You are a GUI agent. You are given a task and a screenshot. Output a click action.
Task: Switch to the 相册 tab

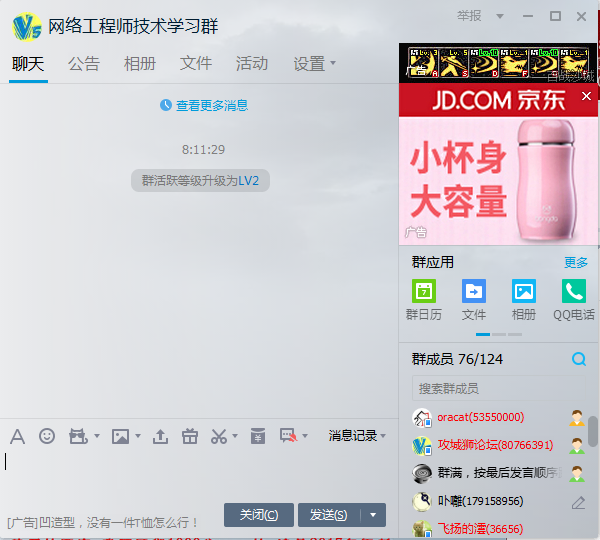pyautogui.click(x=140, y=64)
